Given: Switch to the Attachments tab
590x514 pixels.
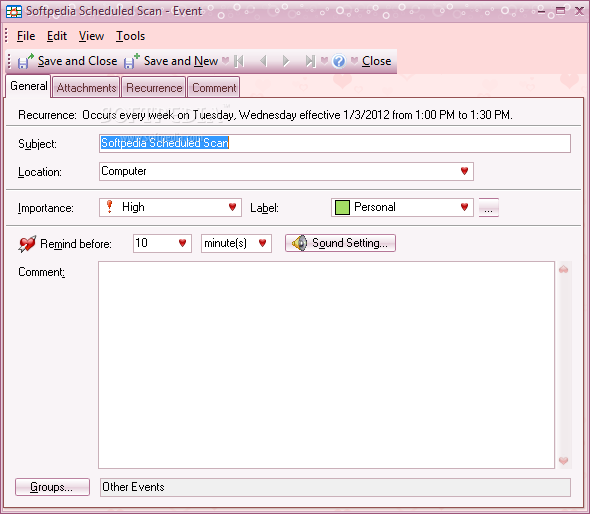Looking at the screenshot, I should click(86, 88).
